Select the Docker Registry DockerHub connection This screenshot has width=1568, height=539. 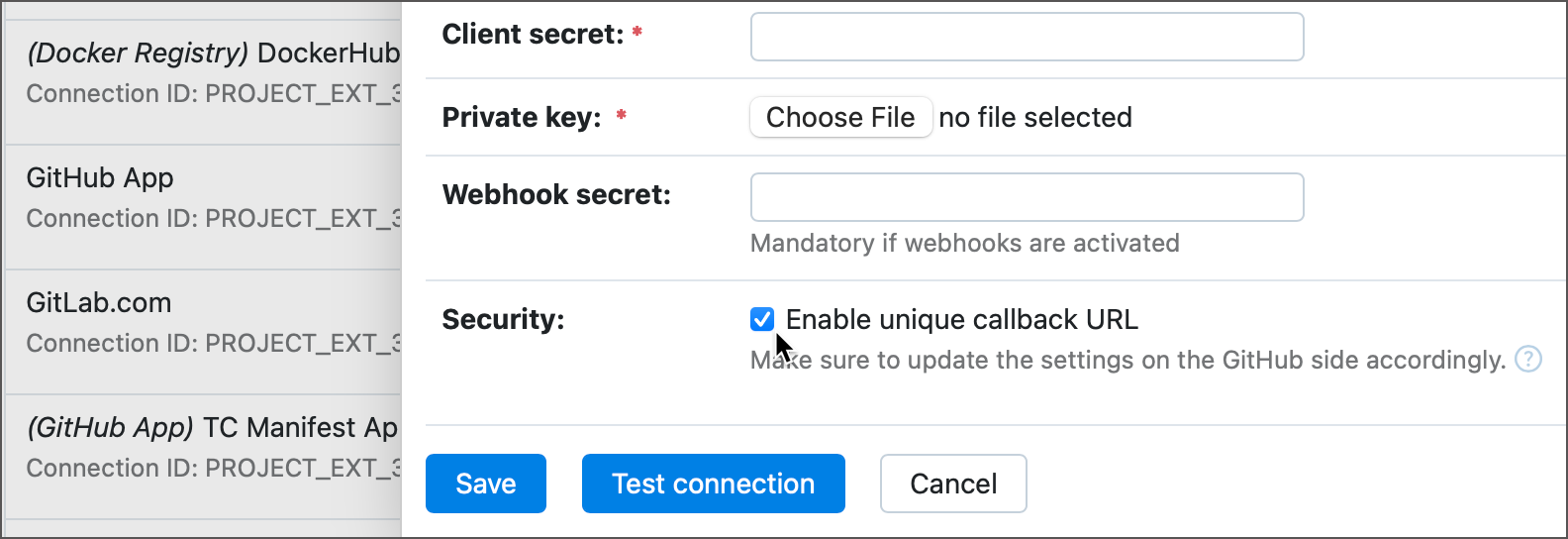[x=213, y=72]
